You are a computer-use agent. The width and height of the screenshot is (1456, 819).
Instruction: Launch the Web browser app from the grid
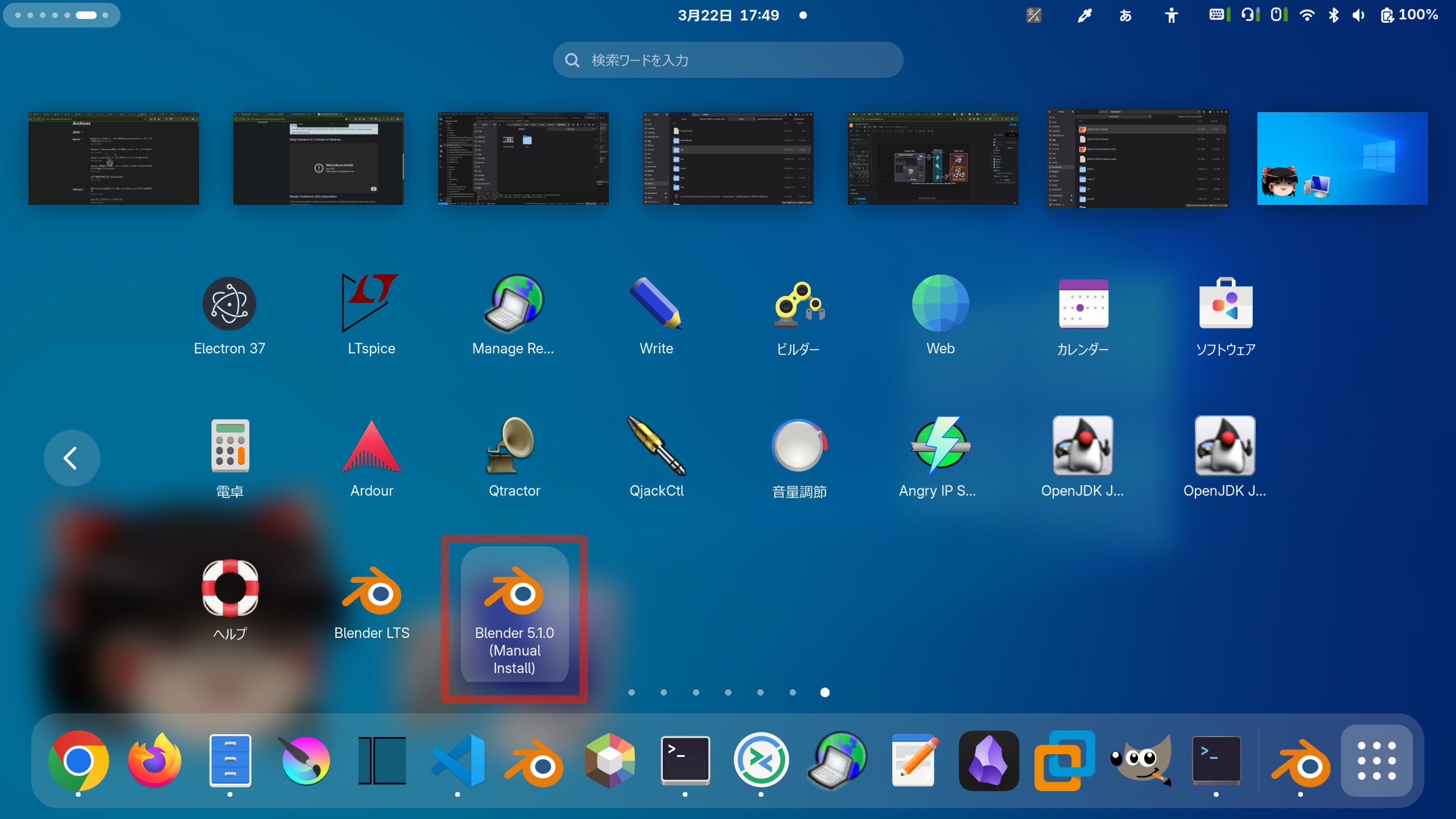[x=941, y=316]
